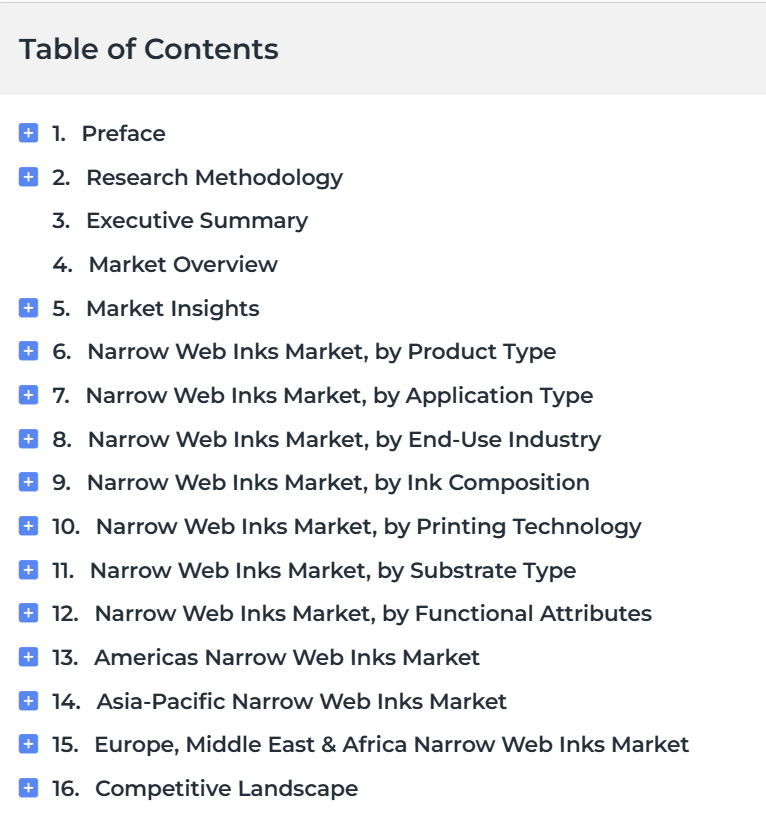Expand plus icon beside by Ink Composition
Image resolution: width=766 pixels, height=829 pixels.
[28, 482]
